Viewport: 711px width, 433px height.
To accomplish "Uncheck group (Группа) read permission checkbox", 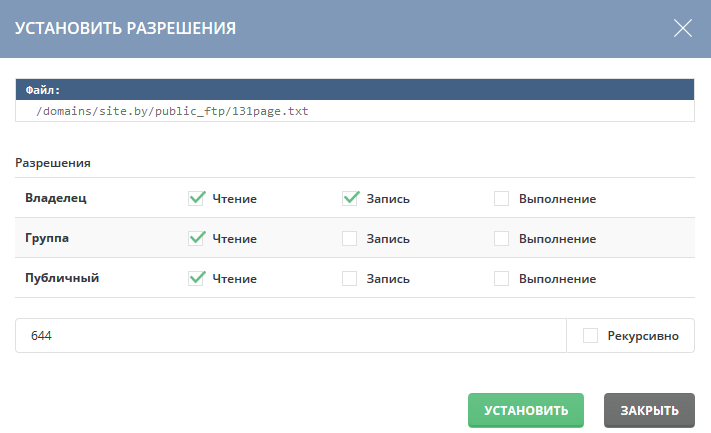I will (197, 238).
